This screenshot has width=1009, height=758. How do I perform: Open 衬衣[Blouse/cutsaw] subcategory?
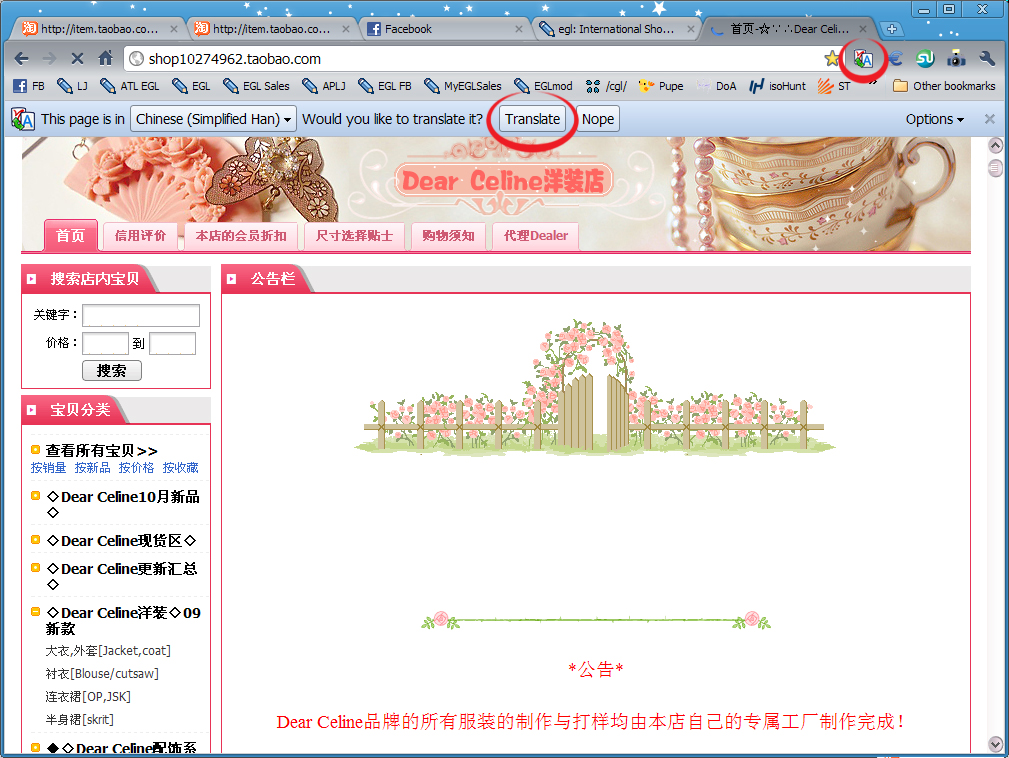(102, 674)
